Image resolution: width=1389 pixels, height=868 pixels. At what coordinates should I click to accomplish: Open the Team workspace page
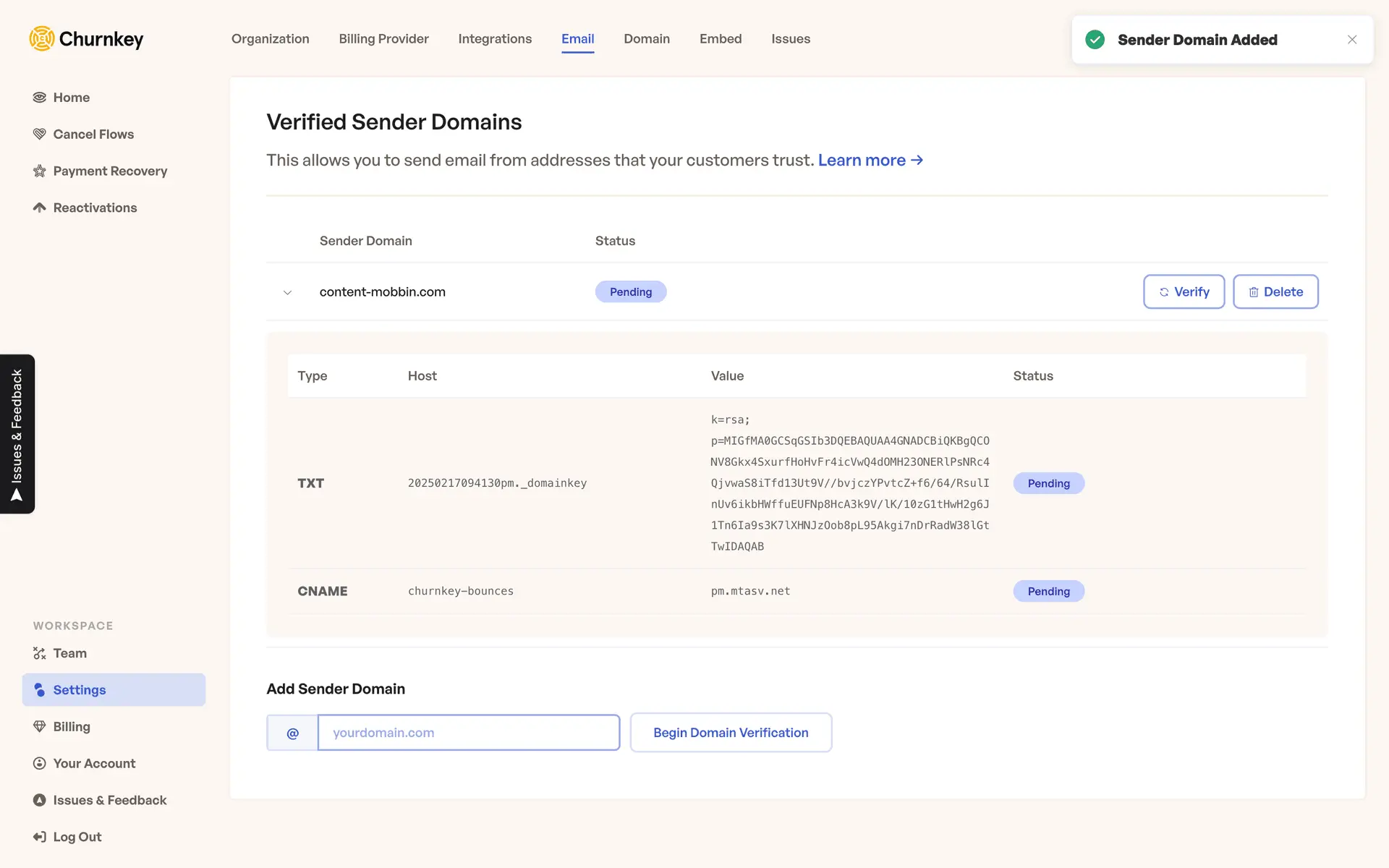(x=69, y=653)
